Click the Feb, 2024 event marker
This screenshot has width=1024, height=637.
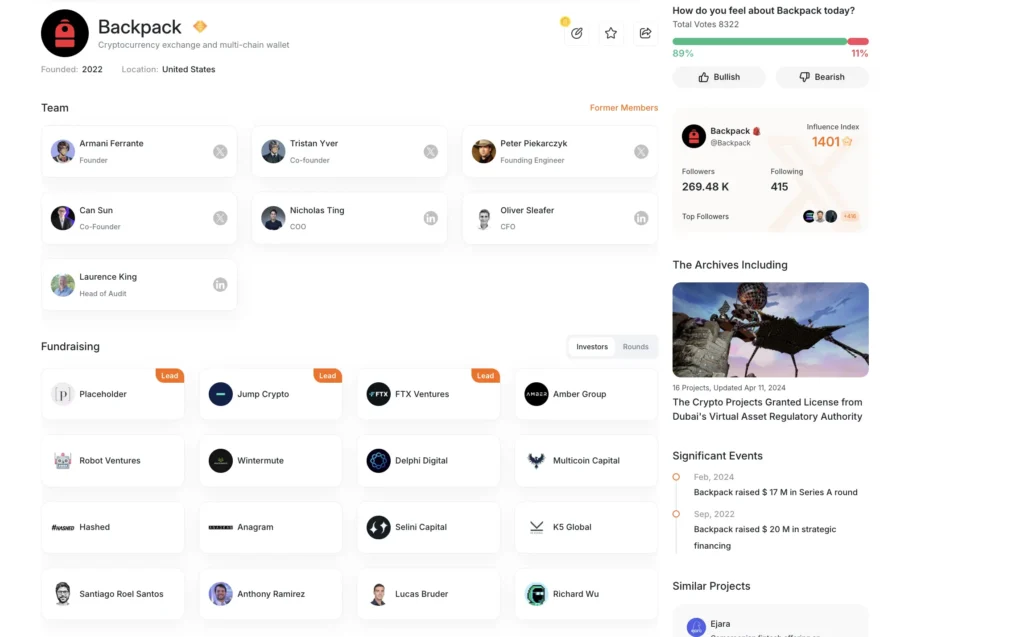click(677, 477)
